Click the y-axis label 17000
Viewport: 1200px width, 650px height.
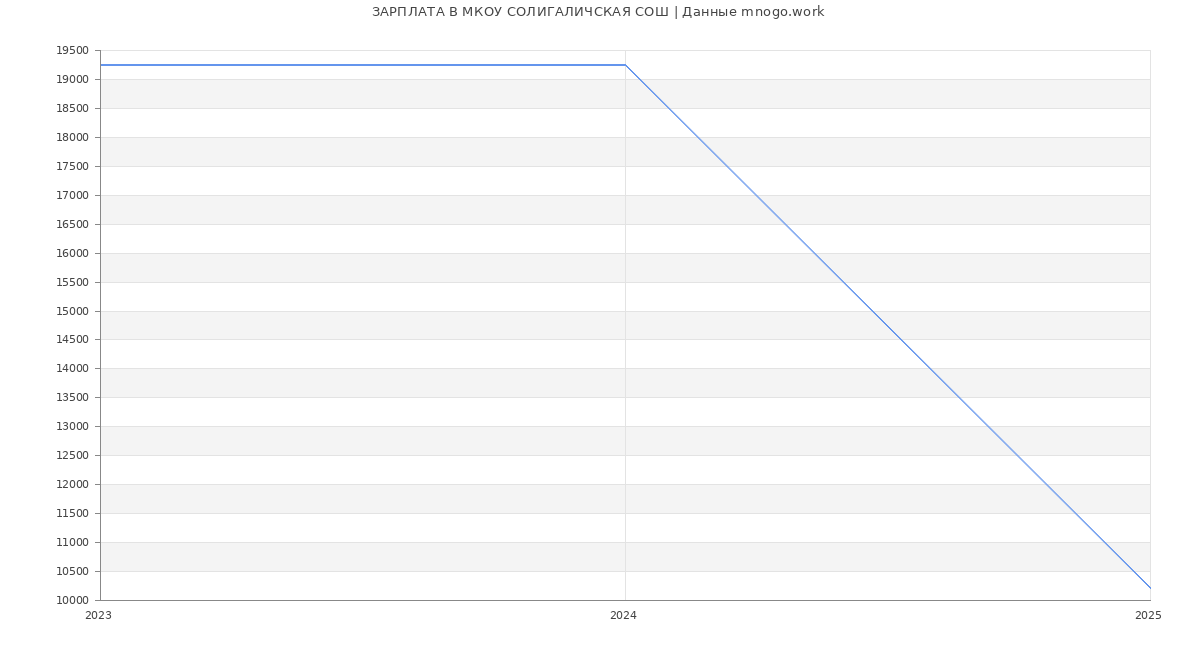pyautogui.click(x=73, y=196)
